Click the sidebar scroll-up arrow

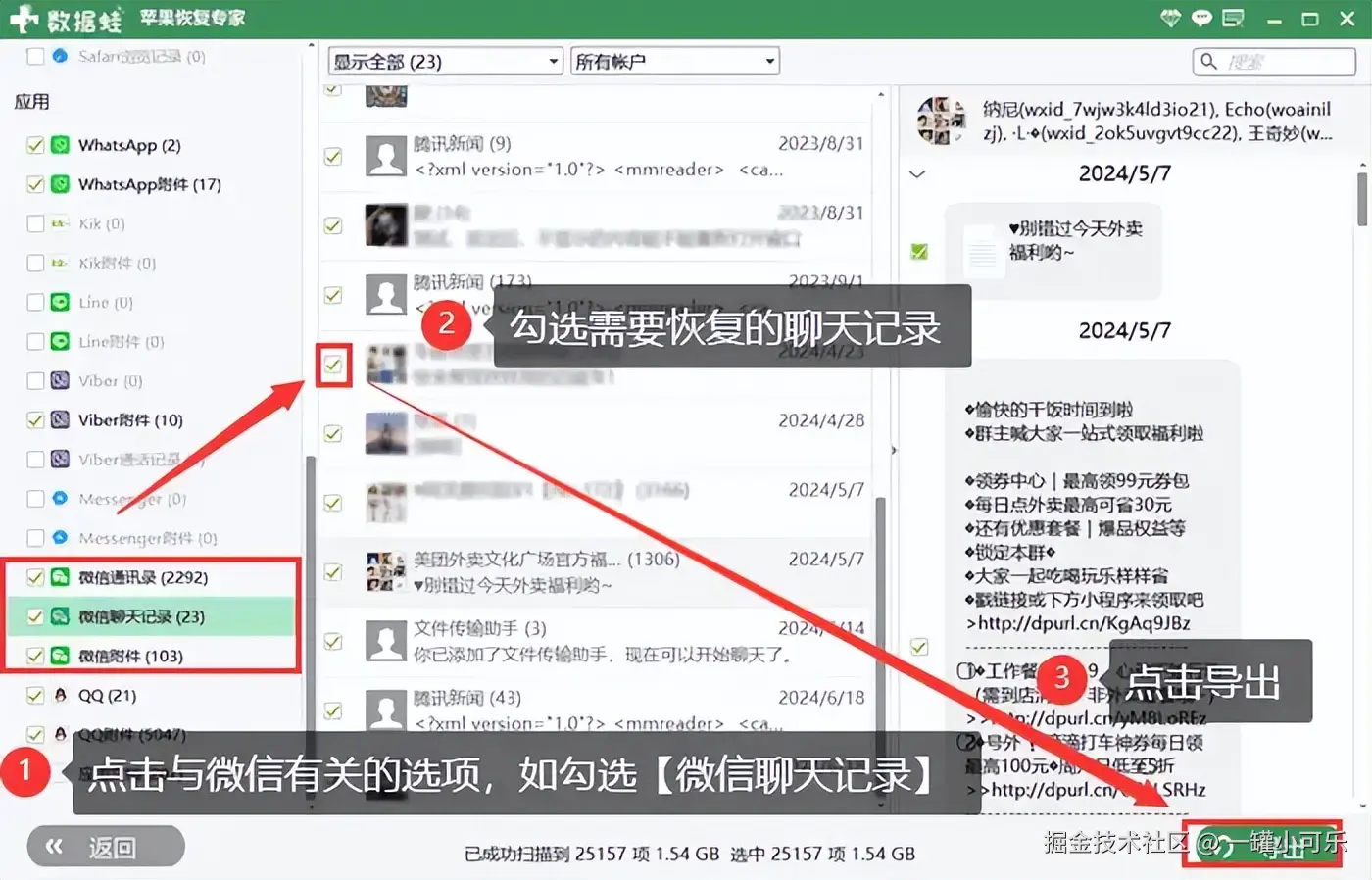pyautogui.click(x=312, y=46)
